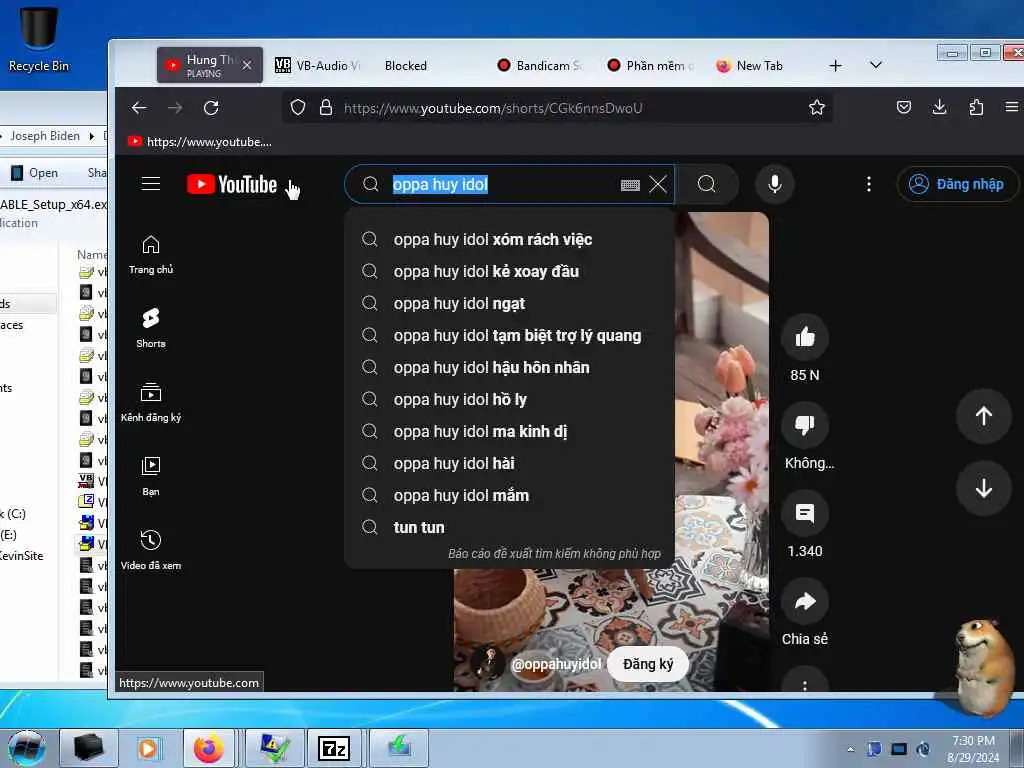
Task: Open 7-Zip from the taskbar
Action: tap(334, 748)
